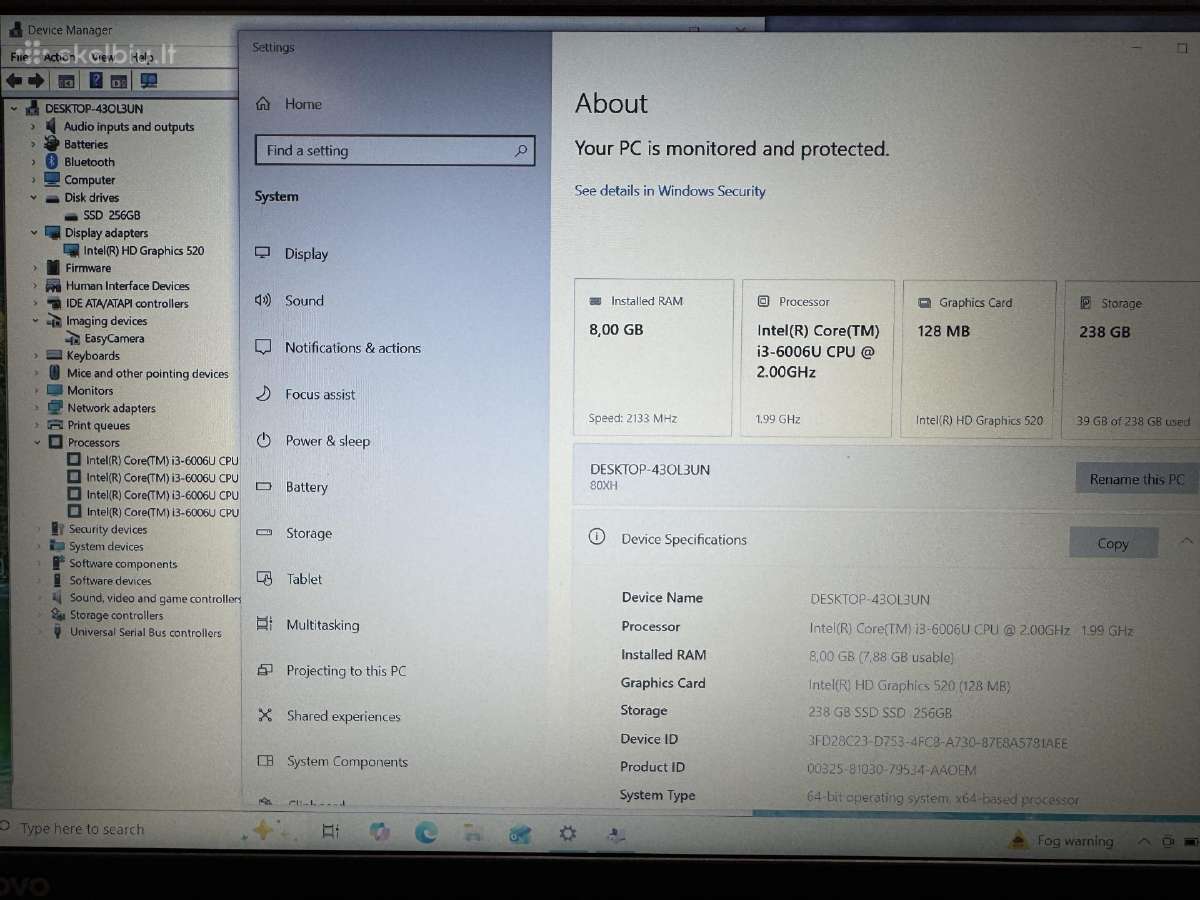Click Device ID value 3FD28C23

click(938, 742)
